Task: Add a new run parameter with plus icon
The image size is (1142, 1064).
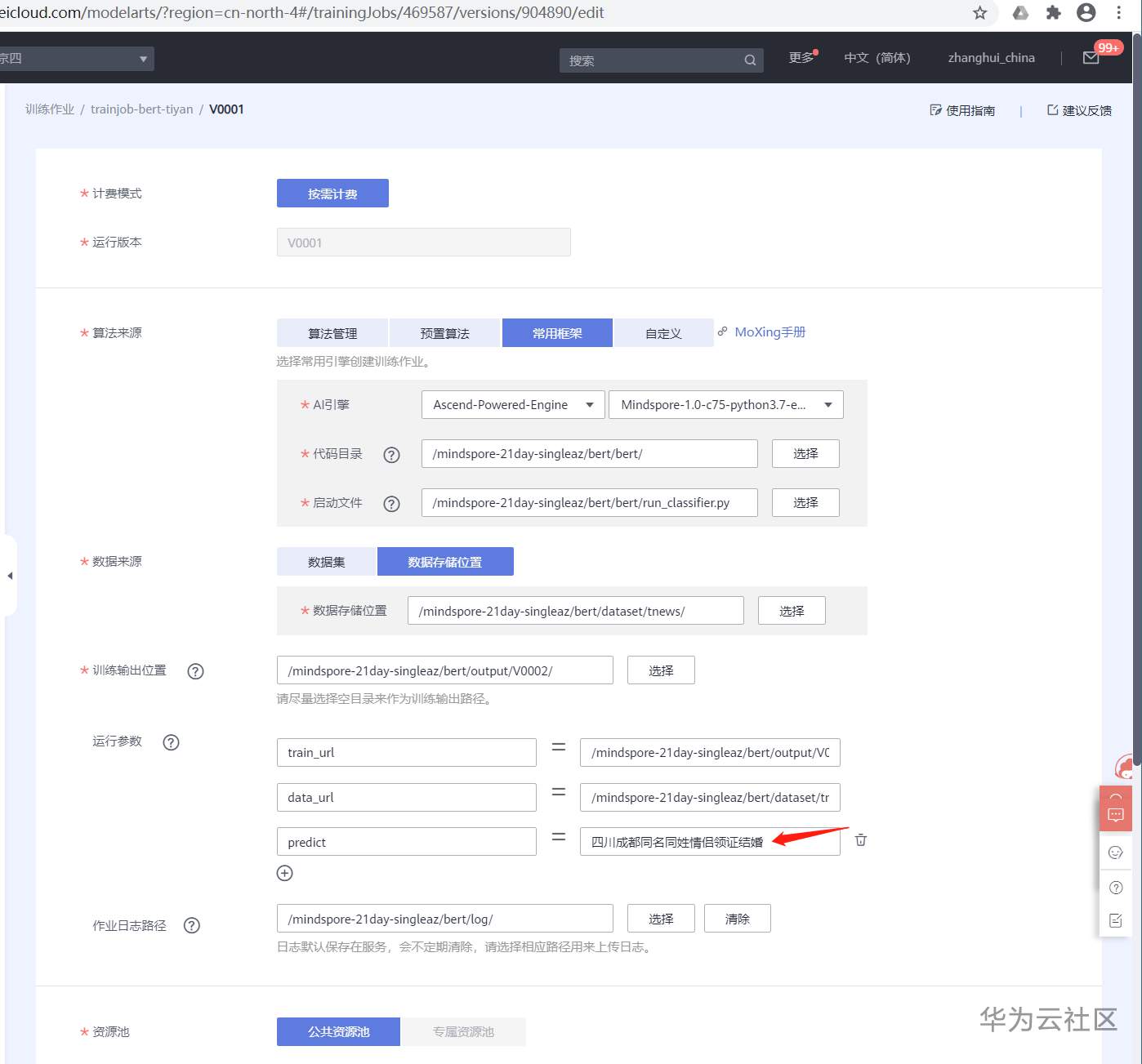Action: (x=285, y=873)
